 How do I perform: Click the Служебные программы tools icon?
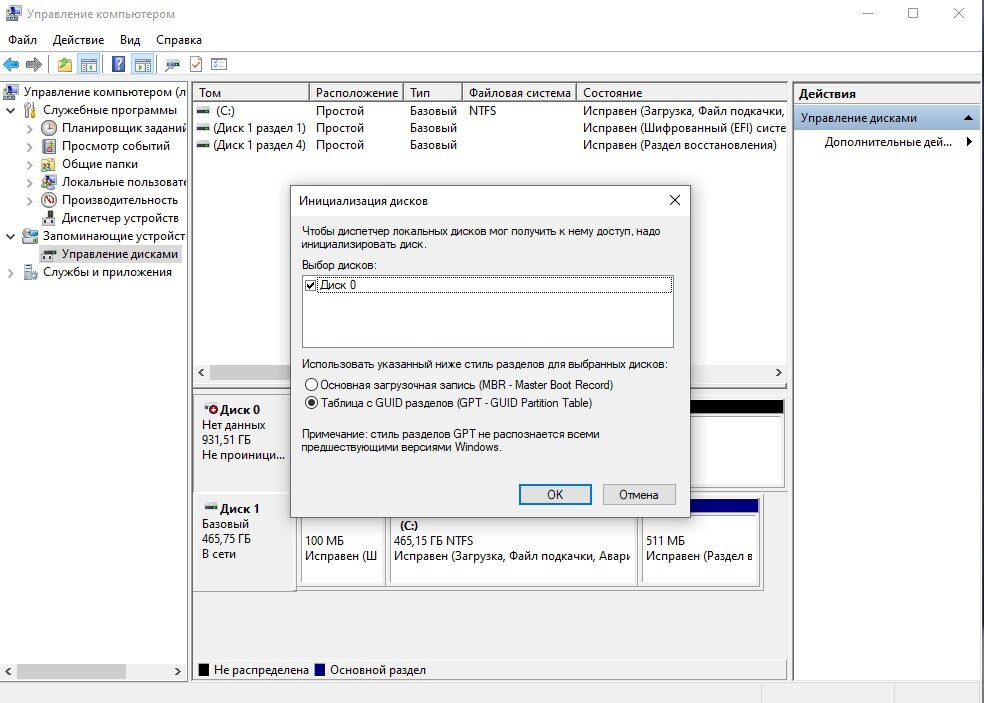coord(29,110)
